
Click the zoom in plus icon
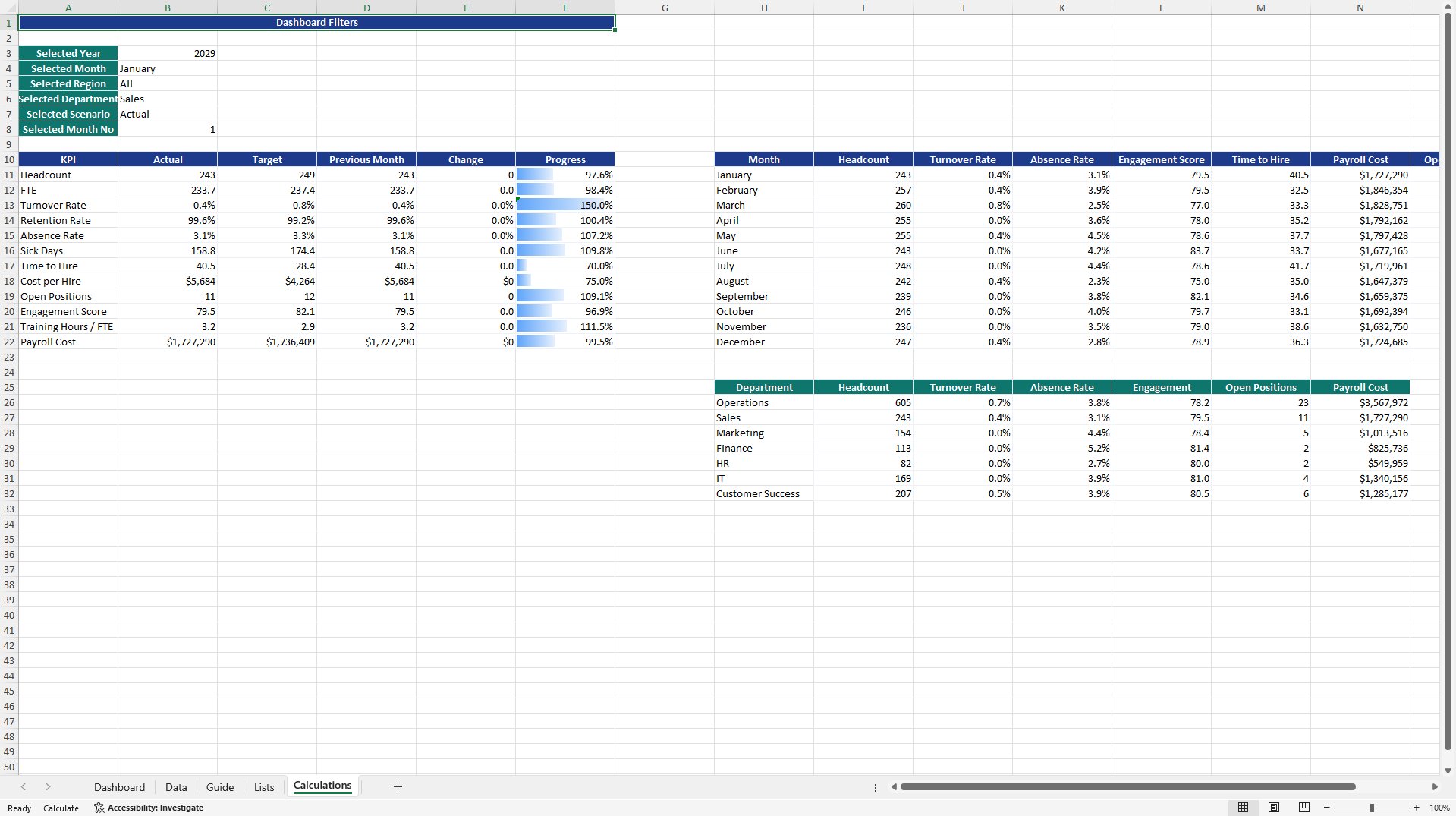(x=1416, y=808)
